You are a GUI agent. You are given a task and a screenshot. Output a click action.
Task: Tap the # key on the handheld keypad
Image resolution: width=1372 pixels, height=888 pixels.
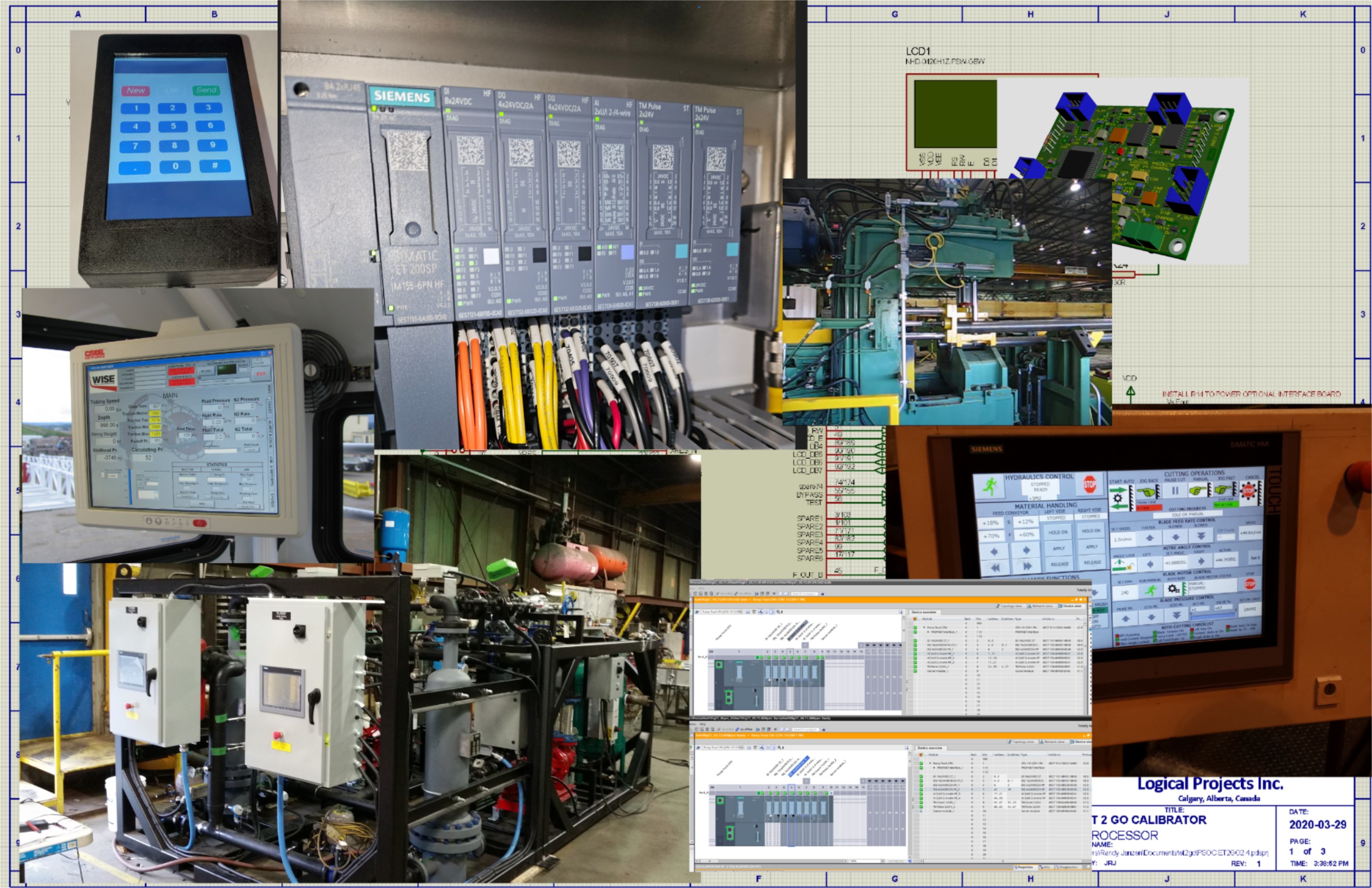215,165
